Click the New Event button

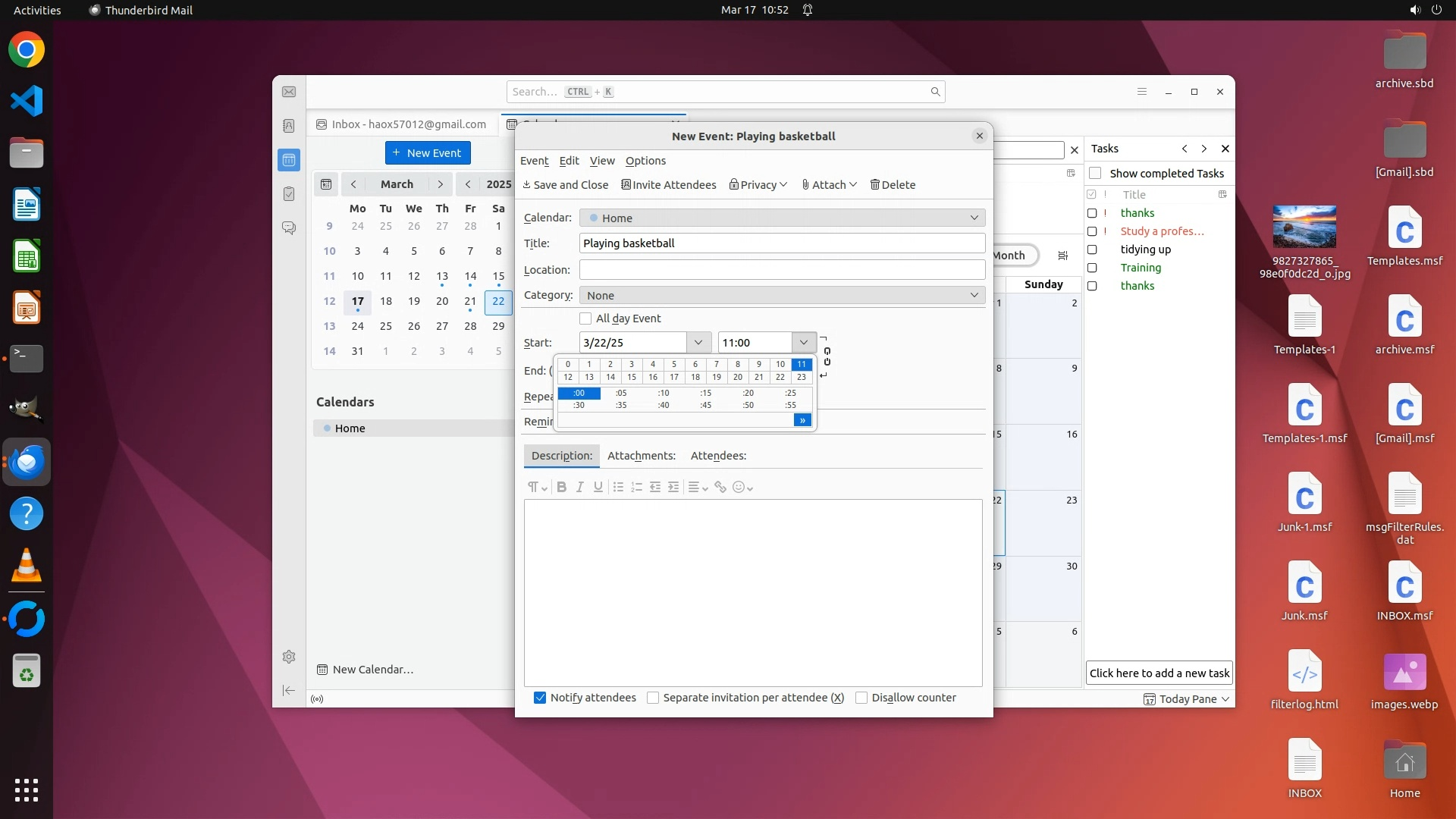pyautogui.click(x=428, y=153)
